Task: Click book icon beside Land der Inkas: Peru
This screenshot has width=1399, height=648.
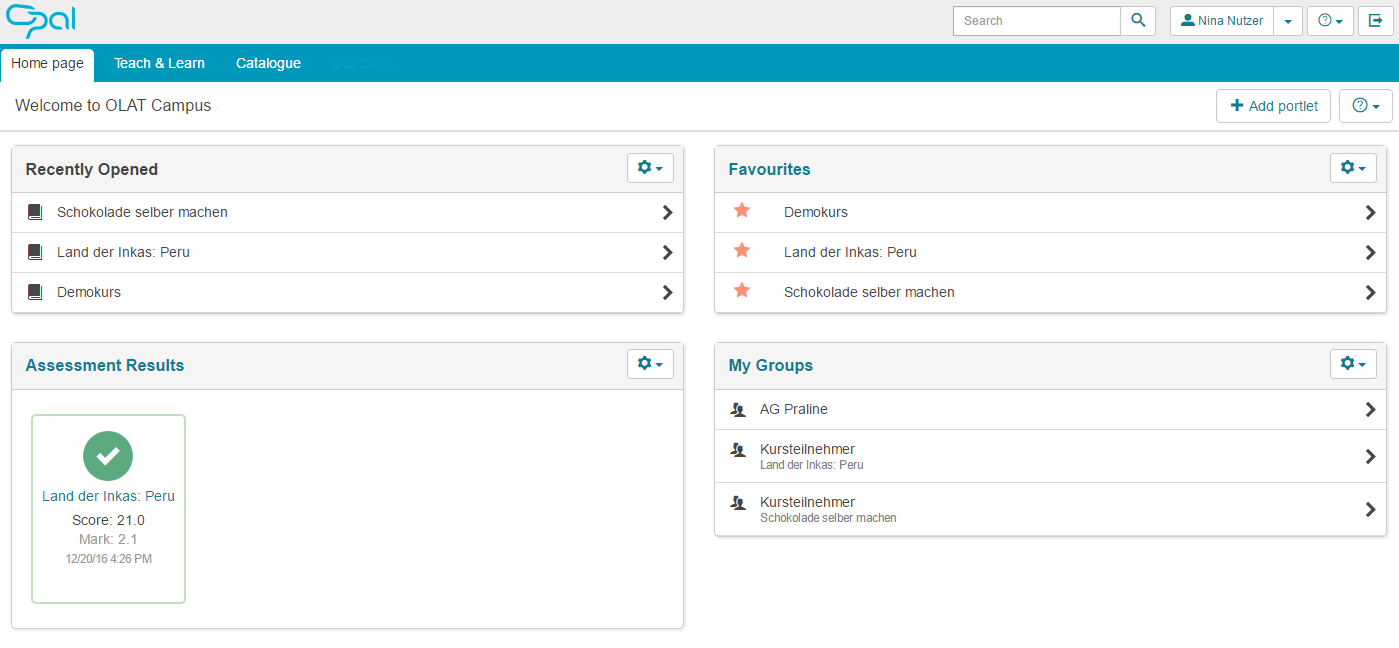Action: tap(35, 252)
